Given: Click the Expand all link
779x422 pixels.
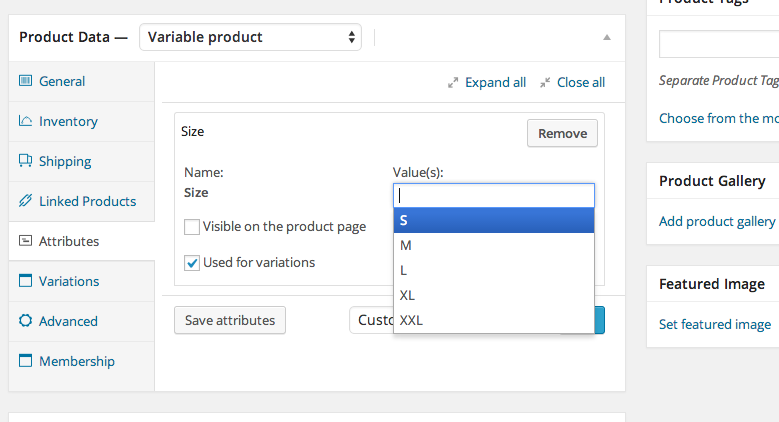Looking at the screenshot, I should coord(495,83).
